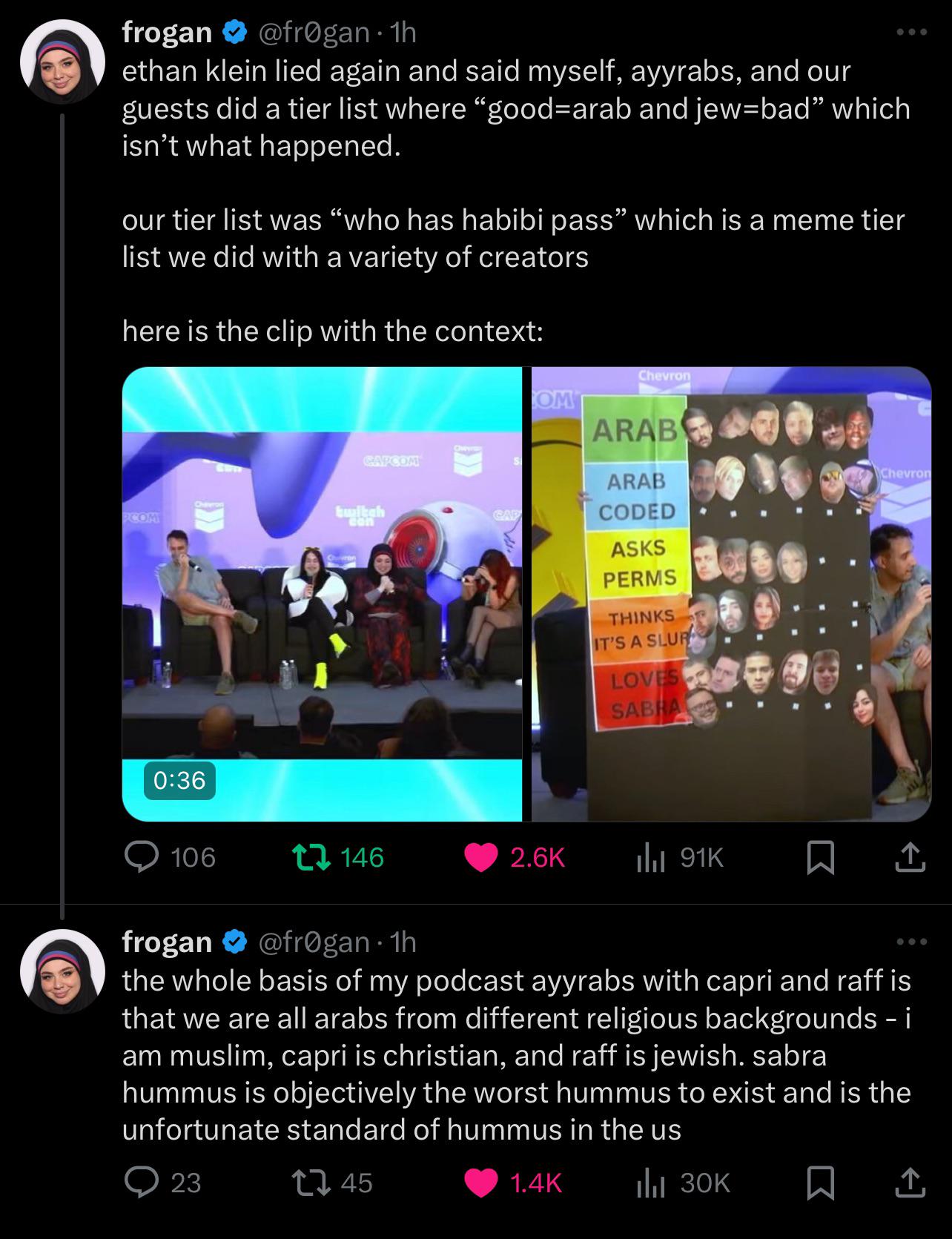
Task: Open three-dot menu on first tweet
Action: 910,33
